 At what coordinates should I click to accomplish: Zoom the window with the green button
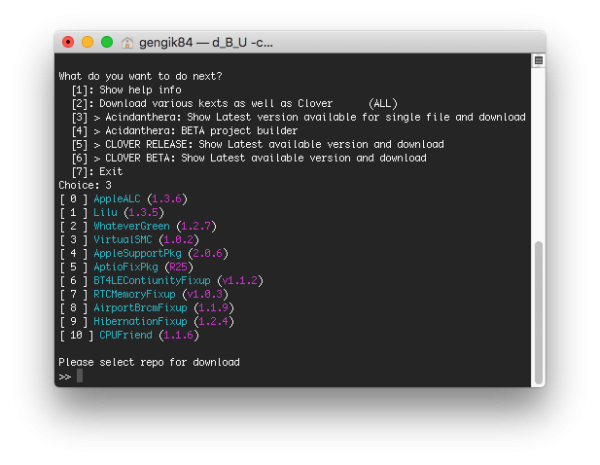pyautogui.click(x=106, y=43)
